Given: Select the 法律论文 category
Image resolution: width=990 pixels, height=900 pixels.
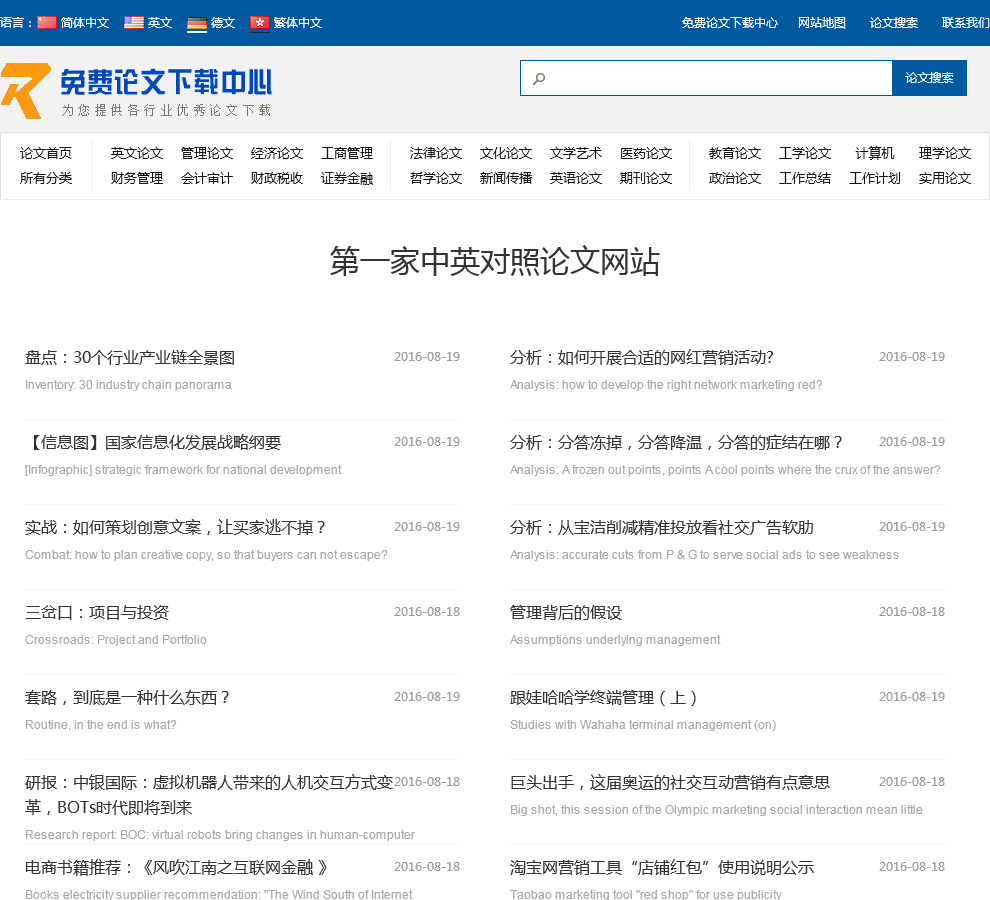Looking at the screenshot, I should [436, 153].
